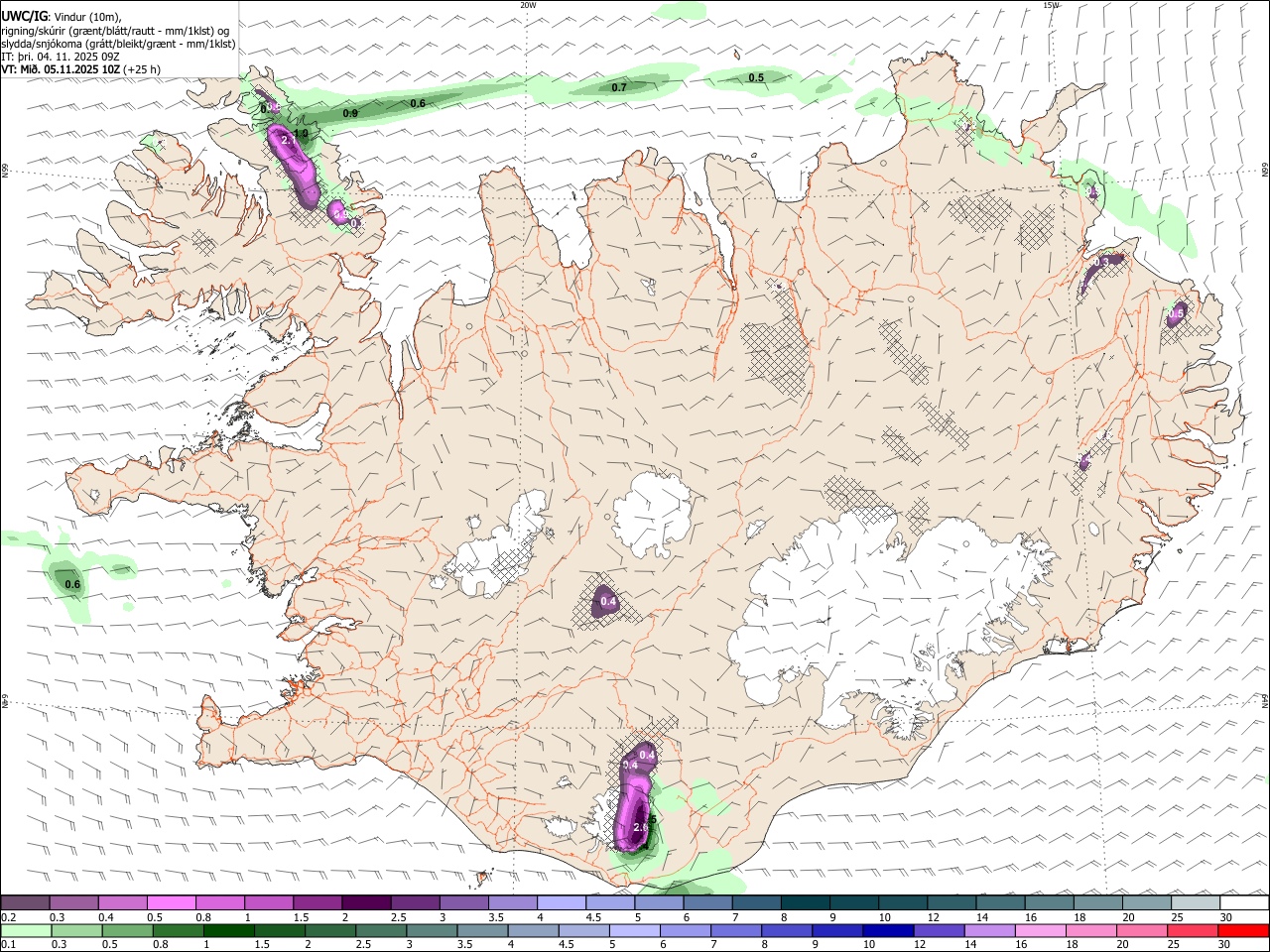Pick the 0.3 swatch in upper snow scale
The height and width of the screenshot is (952, 1270).
click(x=74, y=903)
